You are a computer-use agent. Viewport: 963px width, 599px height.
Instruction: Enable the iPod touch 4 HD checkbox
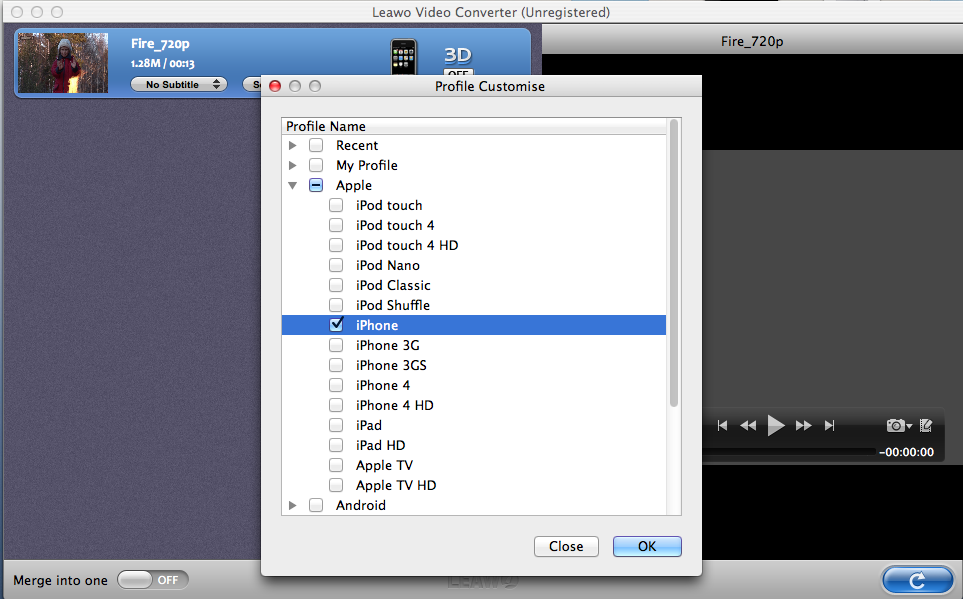pyautogui.click(x=336, y=245)
